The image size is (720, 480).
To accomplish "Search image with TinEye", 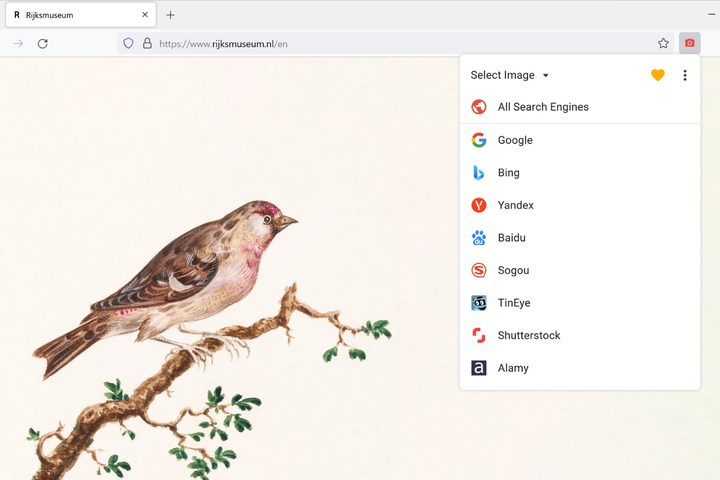I will pyautogui.click(x=579, y=303).
